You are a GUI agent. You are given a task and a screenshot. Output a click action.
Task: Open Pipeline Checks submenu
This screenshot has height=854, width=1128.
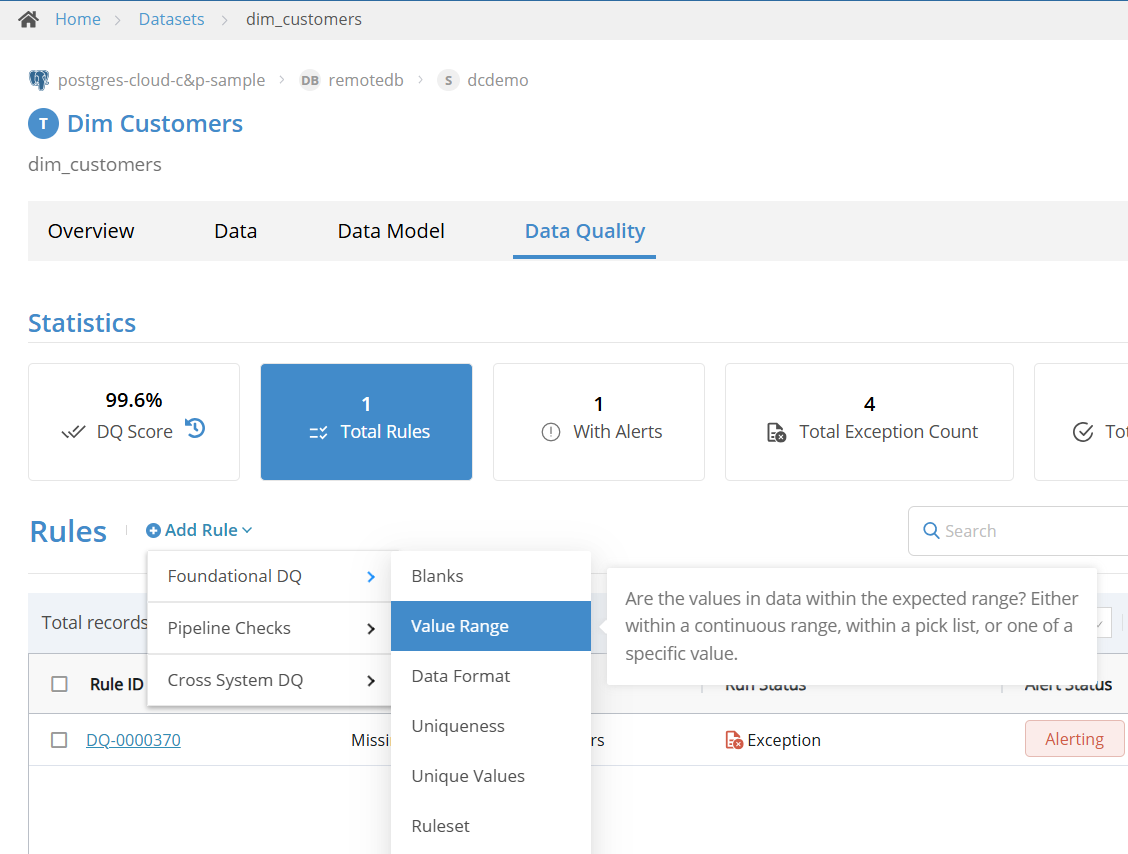pyautogui.click(x=269, y=628)
